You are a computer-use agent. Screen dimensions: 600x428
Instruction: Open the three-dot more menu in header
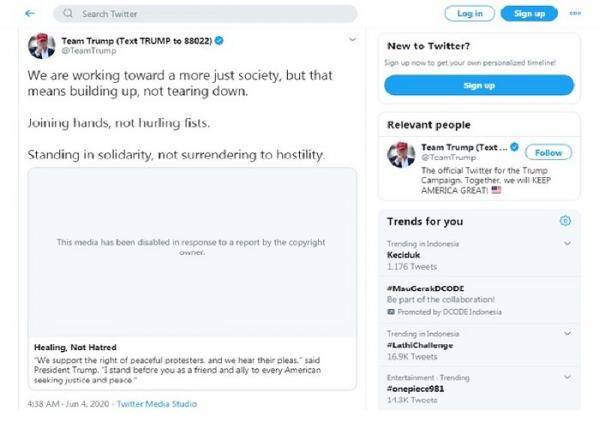[x=575, y=14]
